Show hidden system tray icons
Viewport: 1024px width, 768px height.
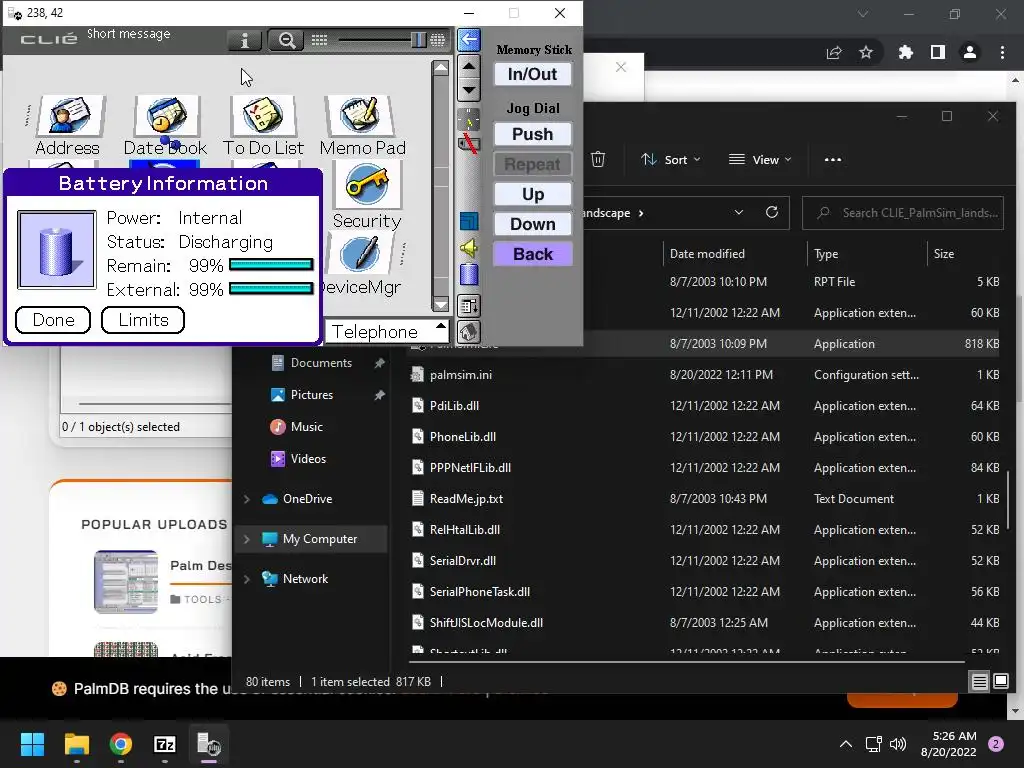tap(846, 744)
